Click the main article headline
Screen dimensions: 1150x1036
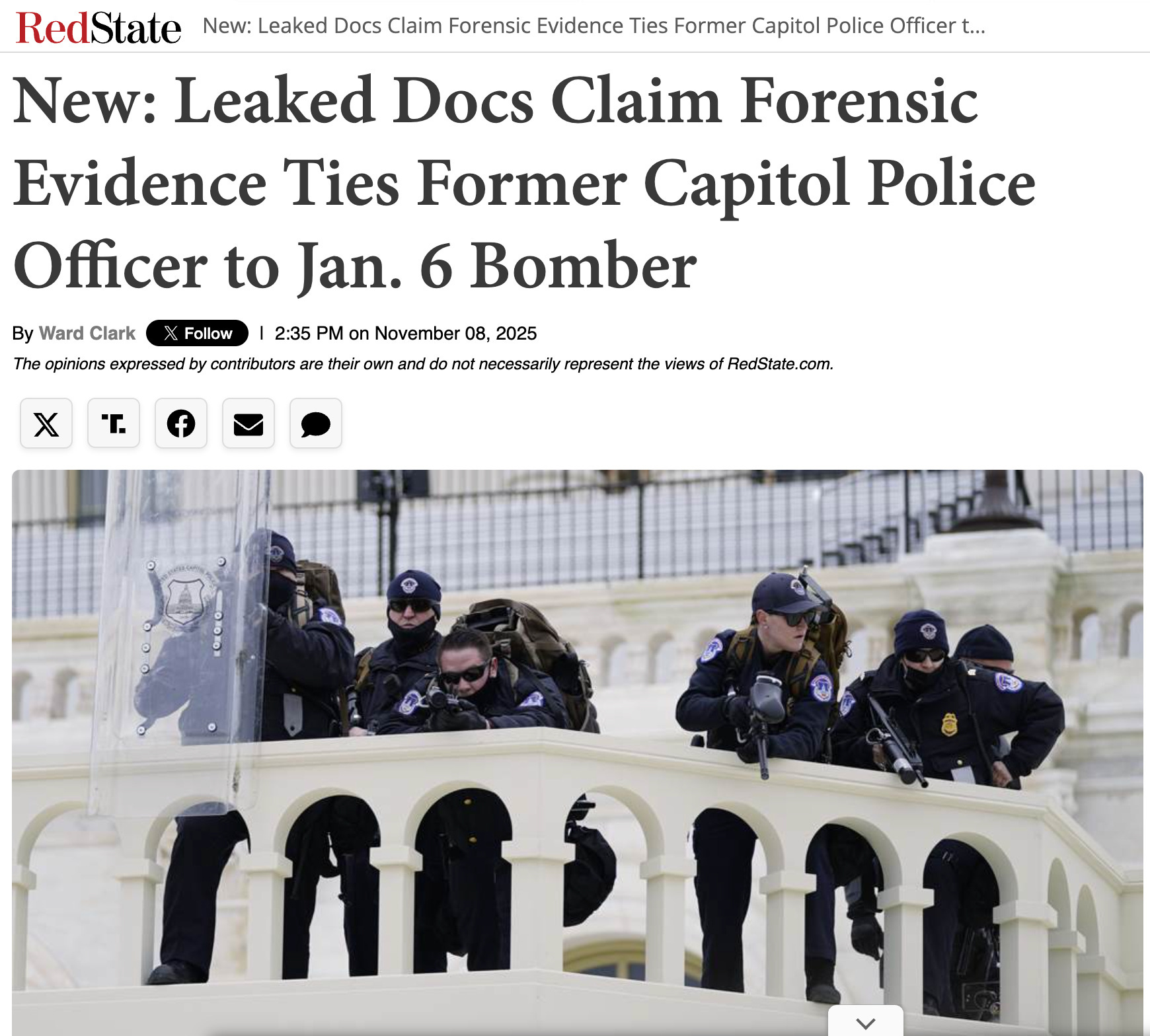[x=524, y=183]
